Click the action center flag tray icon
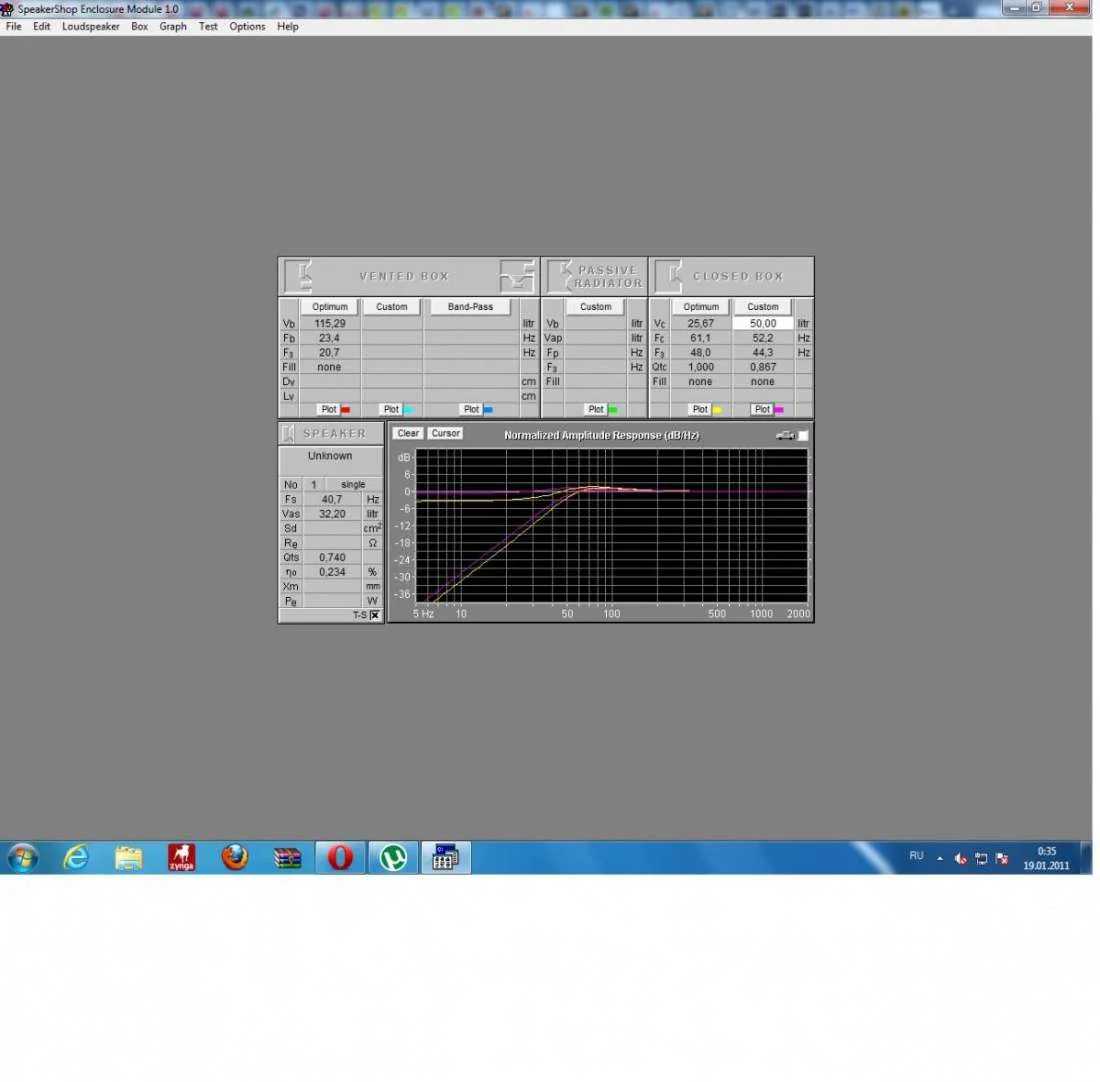The image size is (1100, 1082). 1002,858
